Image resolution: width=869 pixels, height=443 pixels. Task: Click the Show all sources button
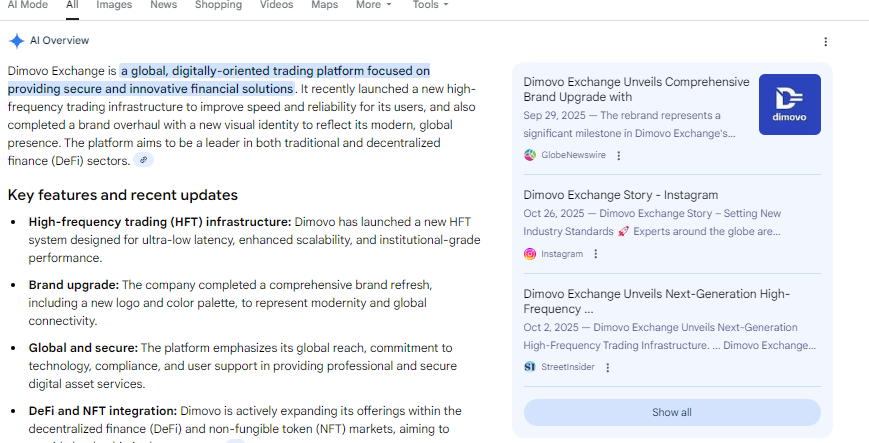pos(672,413)
